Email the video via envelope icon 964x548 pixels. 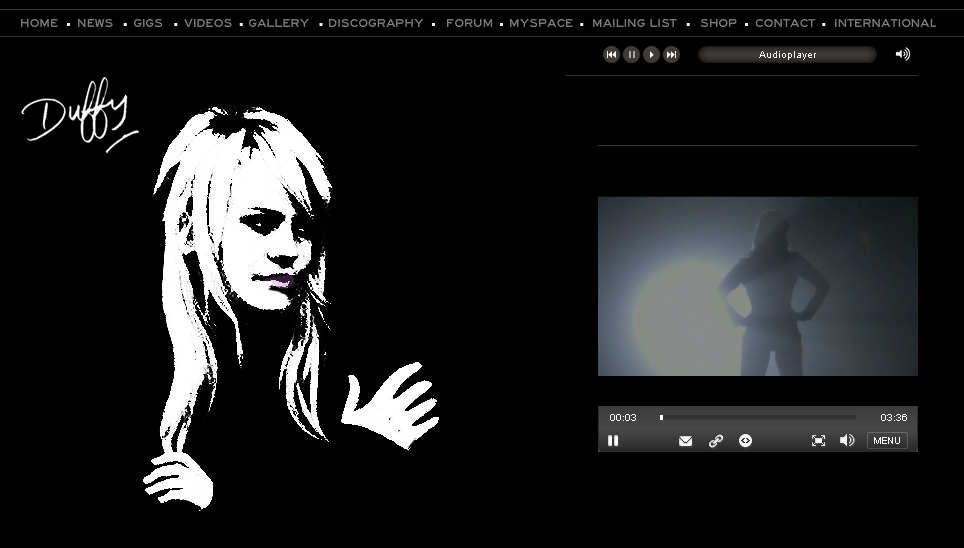click(685, 441)
